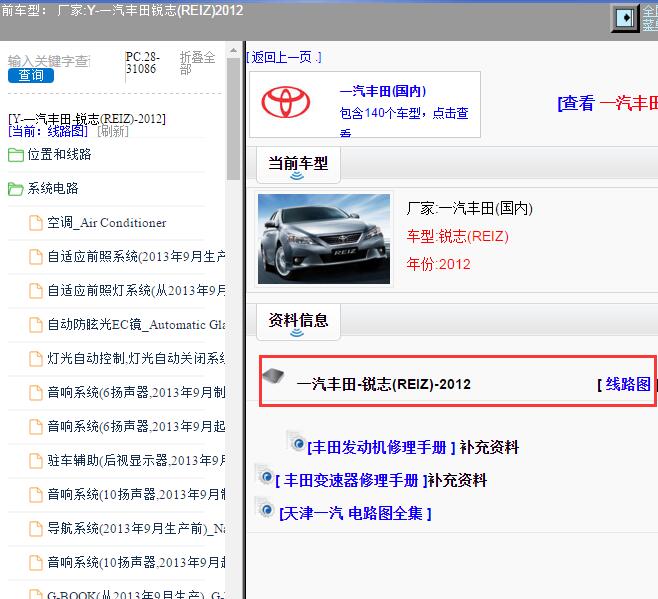Open the 线路图 link in red box

pos(627,384)
